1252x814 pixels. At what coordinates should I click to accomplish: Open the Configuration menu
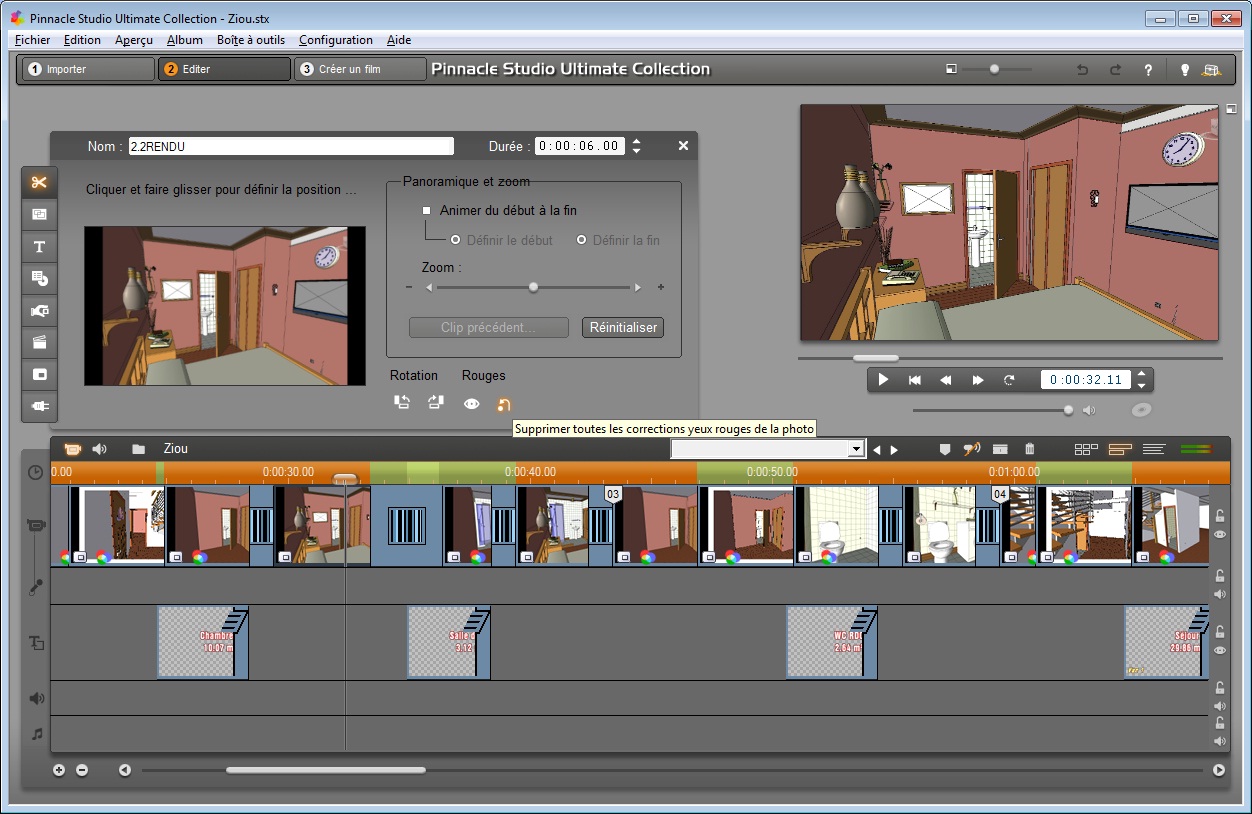[336, 40]
